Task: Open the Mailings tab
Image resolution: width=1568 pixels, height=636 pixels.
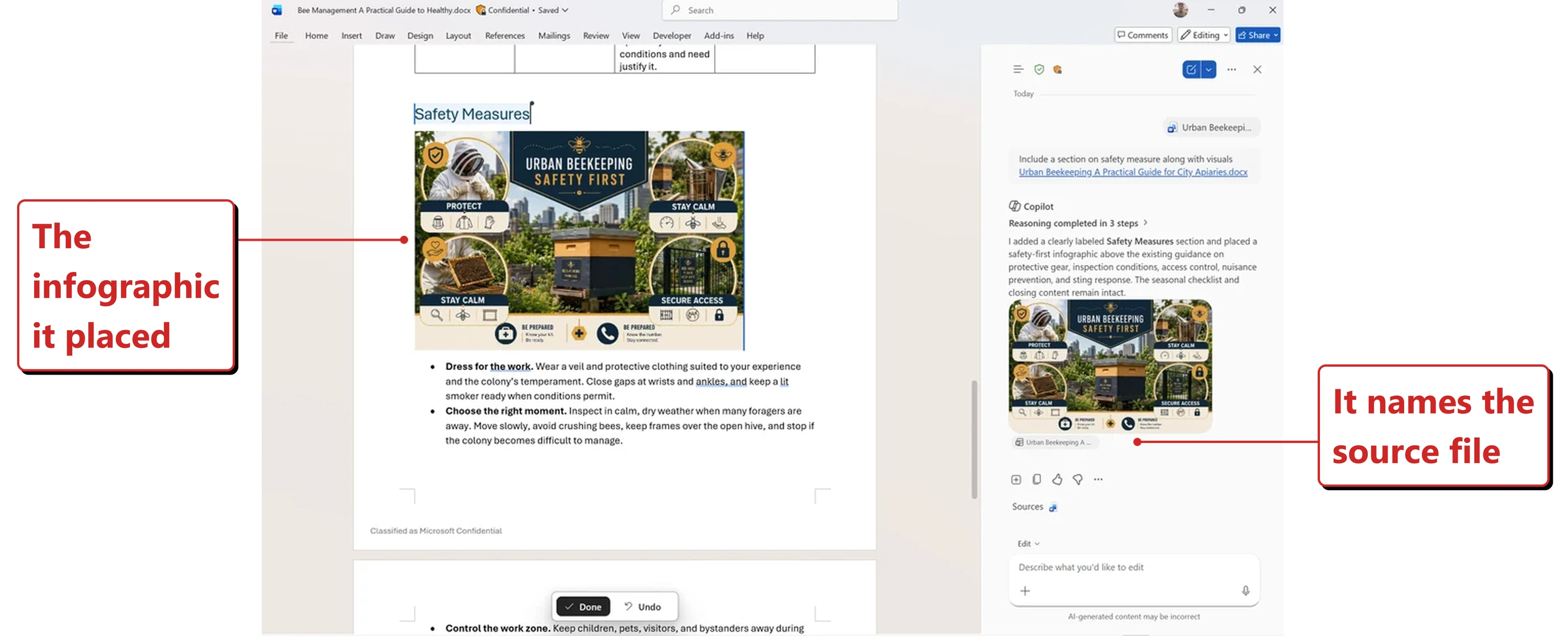Action: pos(554,35)
